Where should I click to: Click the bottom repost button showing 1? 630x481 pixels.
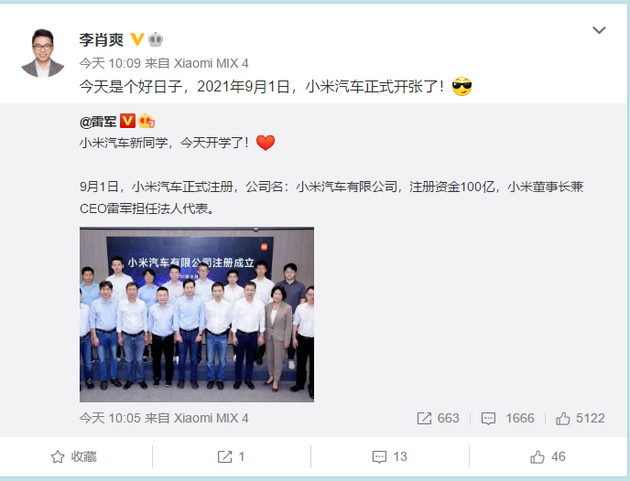[x=231, y=457]
